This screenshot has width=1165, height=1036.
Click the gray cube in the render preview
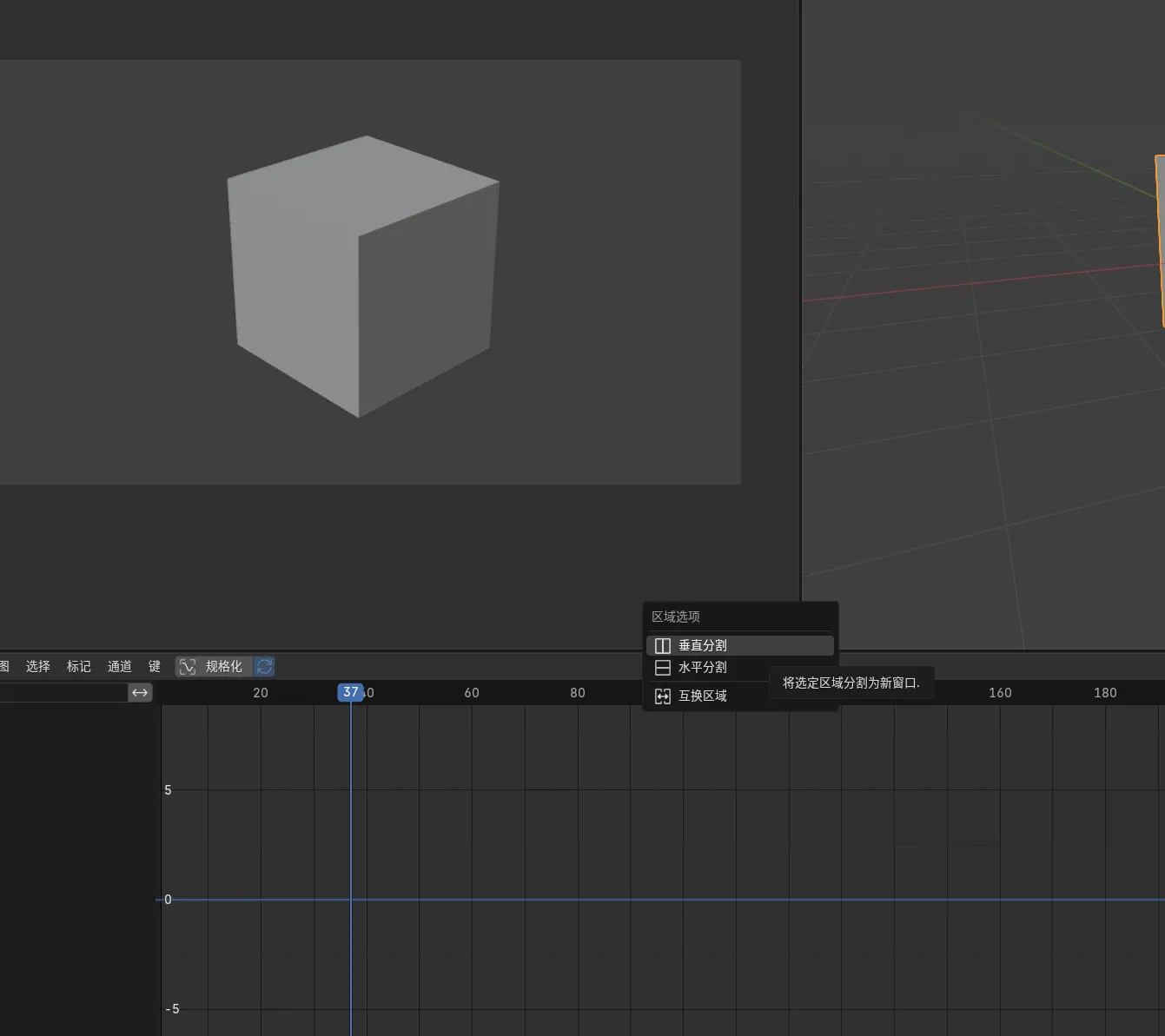coord(363,276)
